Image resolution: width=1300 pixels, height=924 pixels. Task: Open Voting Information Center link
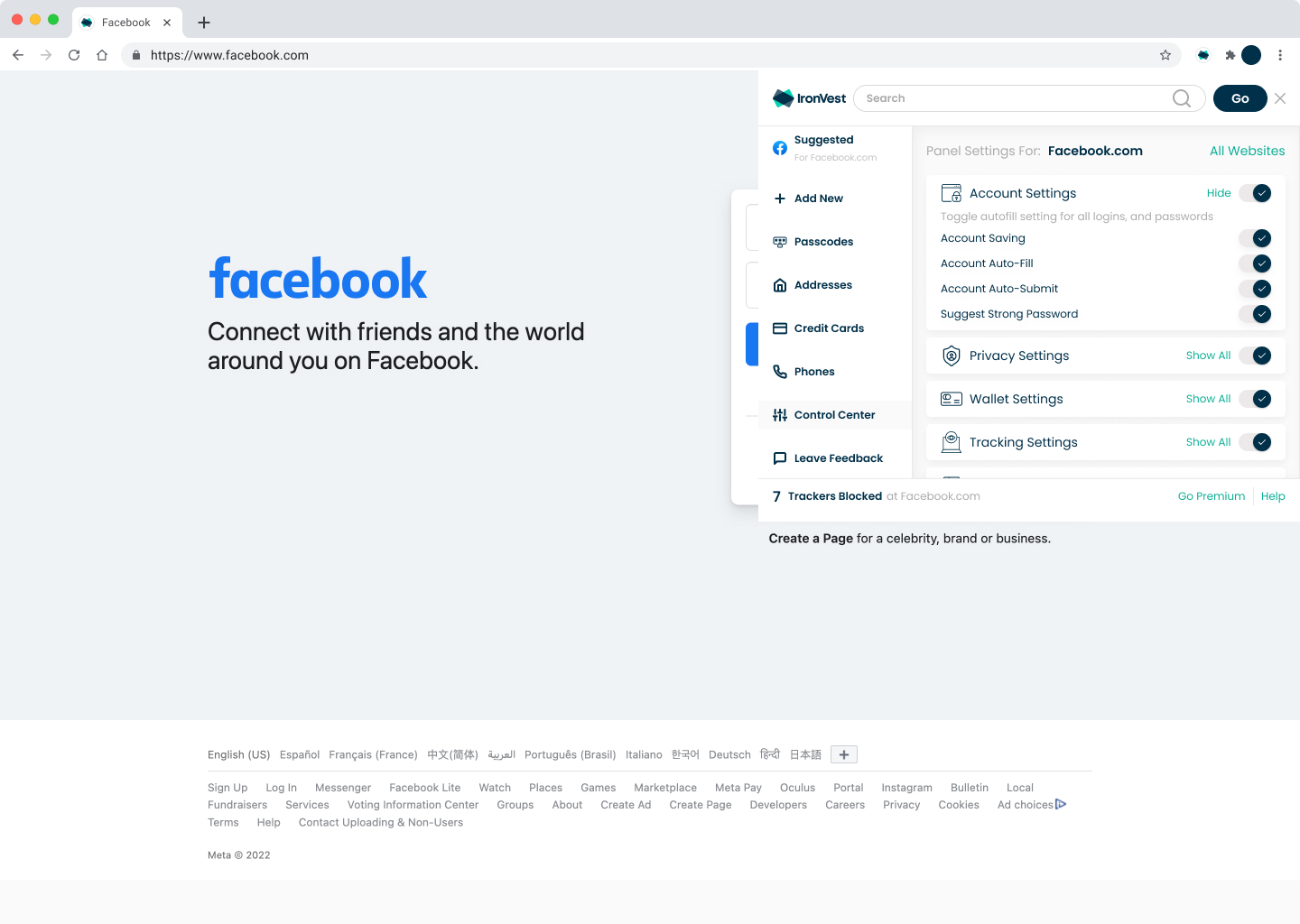tap(413, 805)
